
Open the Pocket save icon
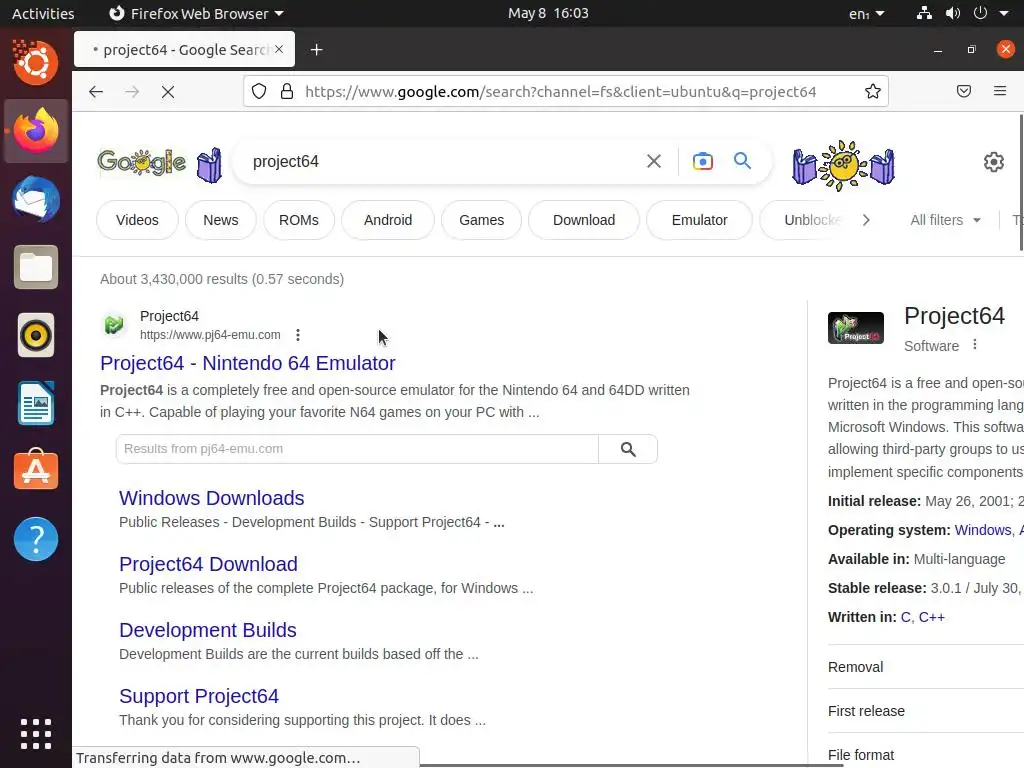tap(964, 91)
